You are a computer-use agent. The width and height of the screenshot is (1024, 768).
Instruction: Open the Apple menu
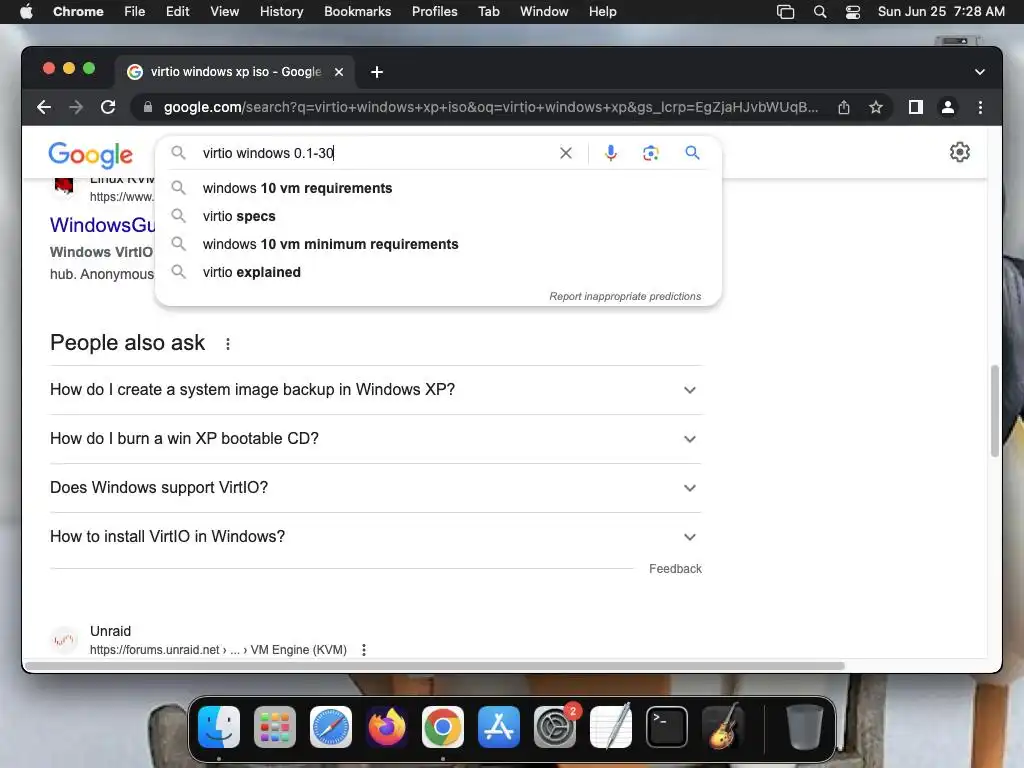pyautogui.click(x=26, y=12)
